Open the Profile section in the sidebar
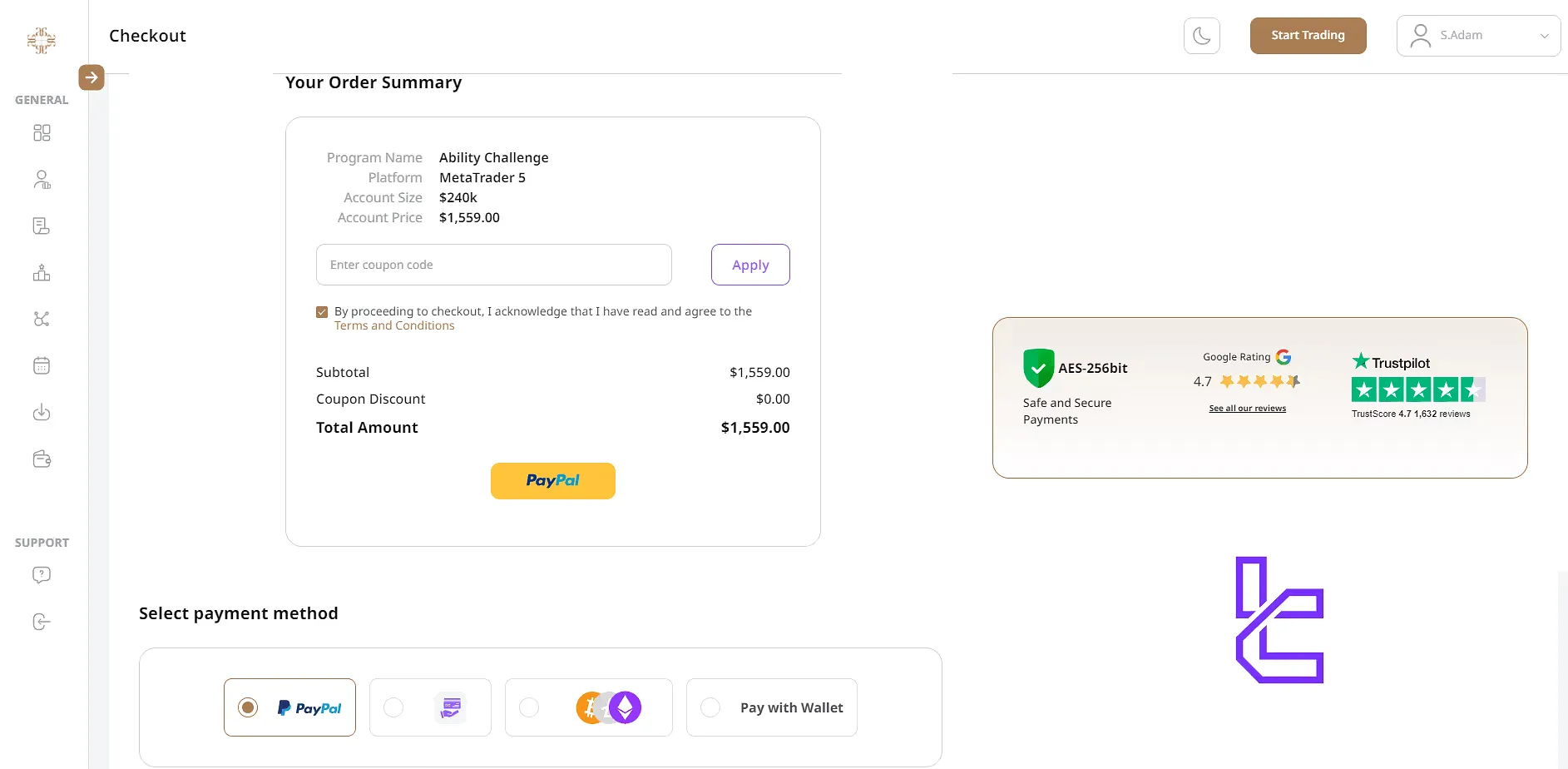1568x769 pixels. click(x=42, y=179)
